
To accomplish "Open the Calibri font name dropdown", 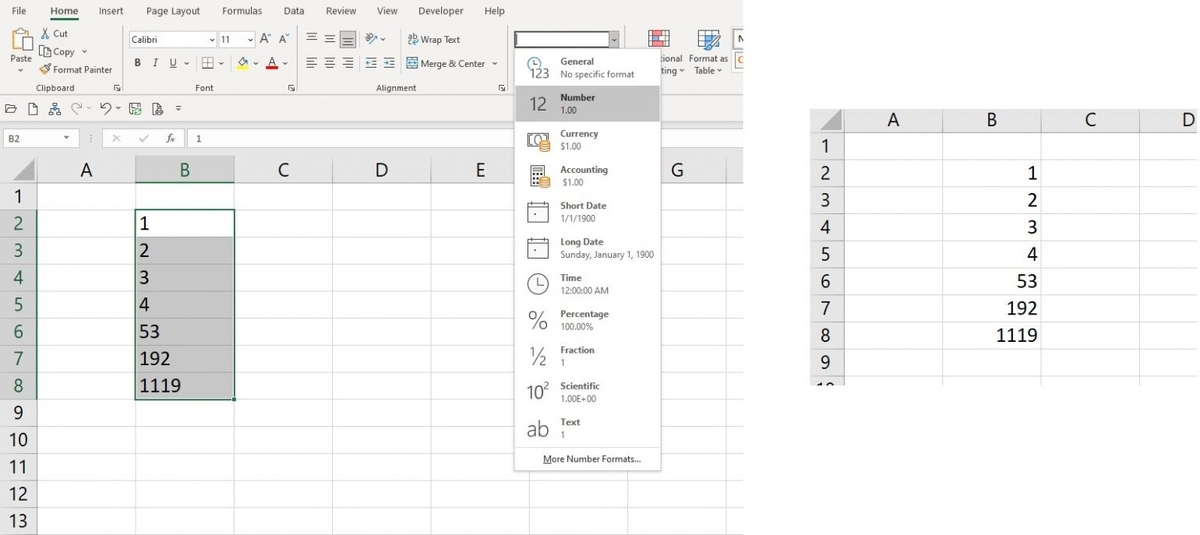I will point(212,39).
